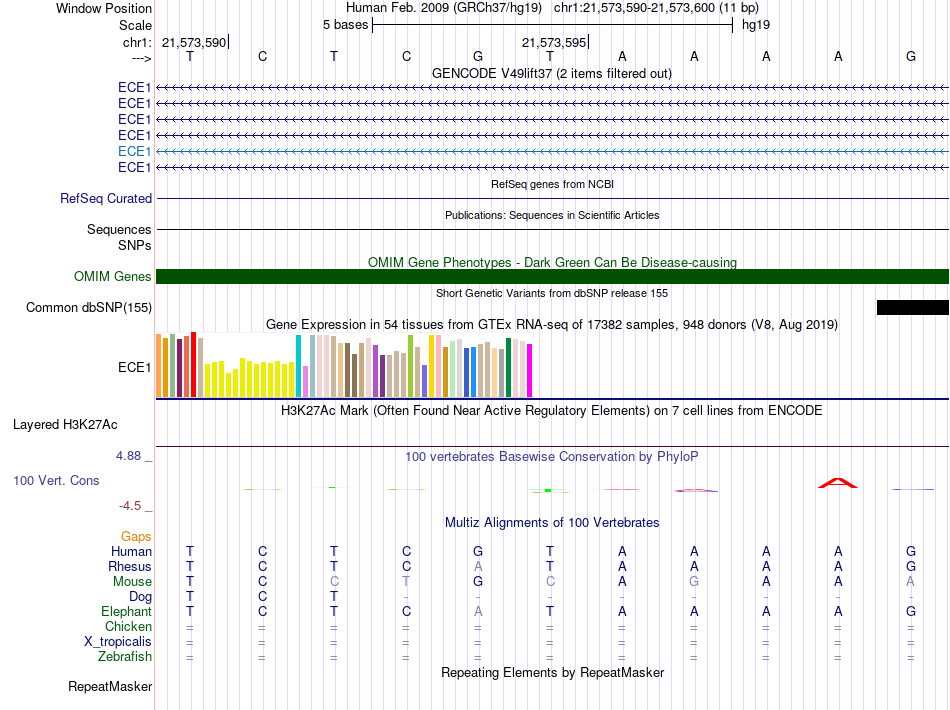Screen dimensions: 950x710
Task: Click the Common dbSNP(155) track label
Action: 89,307
